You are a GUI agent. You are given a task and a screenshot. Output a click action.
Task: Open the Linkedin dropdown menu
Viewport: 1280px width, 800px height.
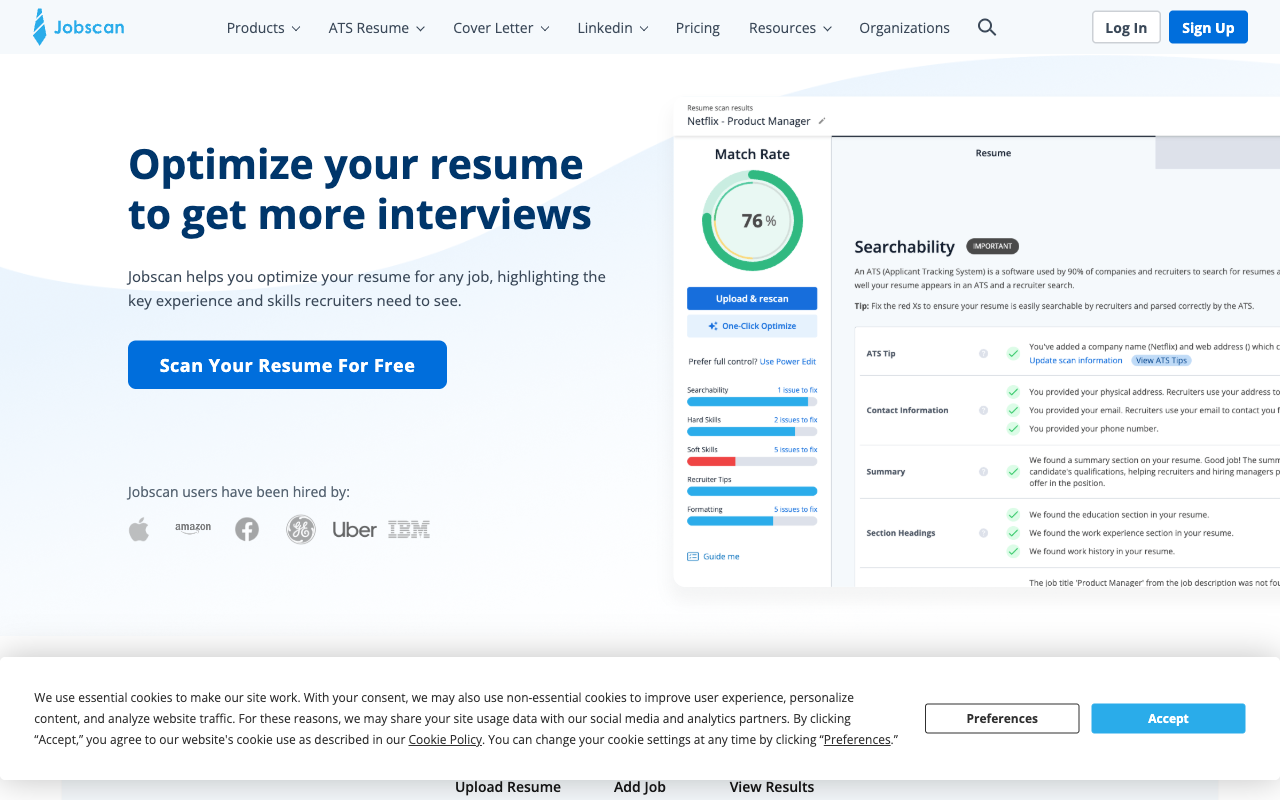pyautogui.click(x=613, y=28)
